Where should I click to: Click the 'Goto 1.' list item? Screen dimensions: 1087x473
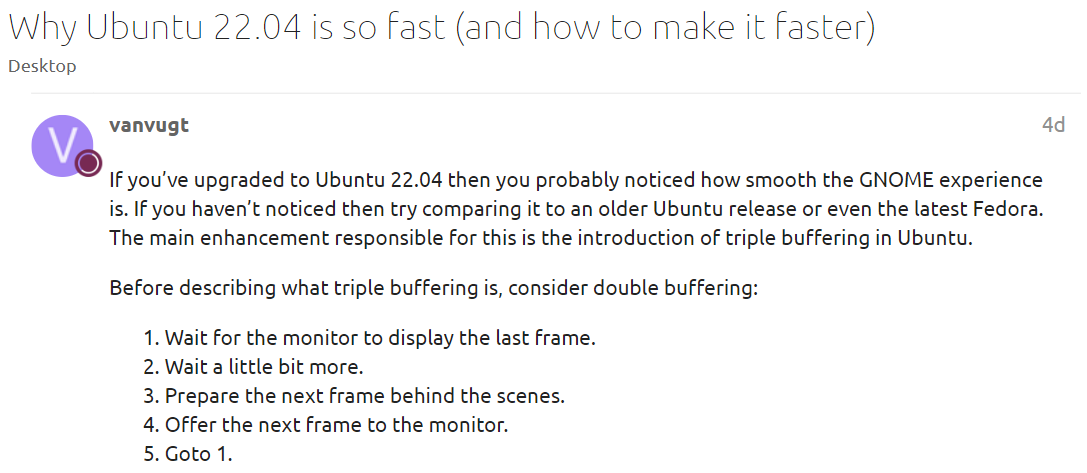click(x=189, y=454)
